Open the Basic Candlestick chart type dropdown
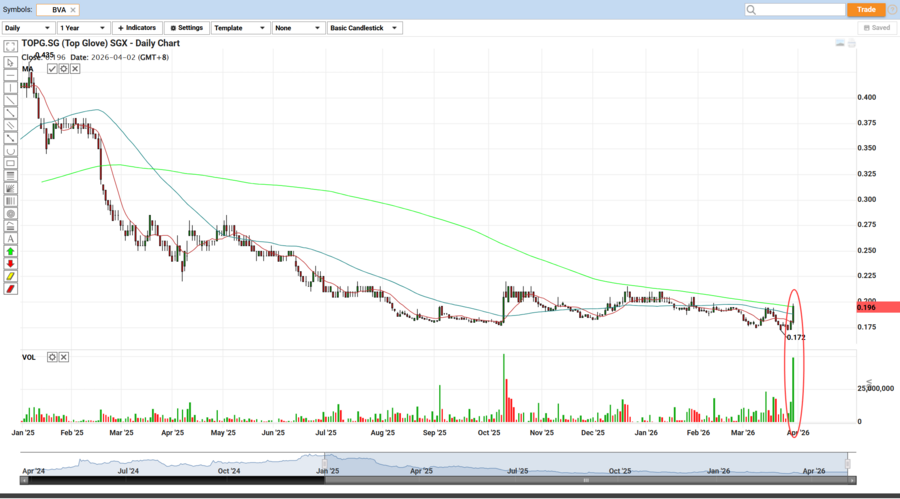Screen dimensions: 900x499 point(364,28)
